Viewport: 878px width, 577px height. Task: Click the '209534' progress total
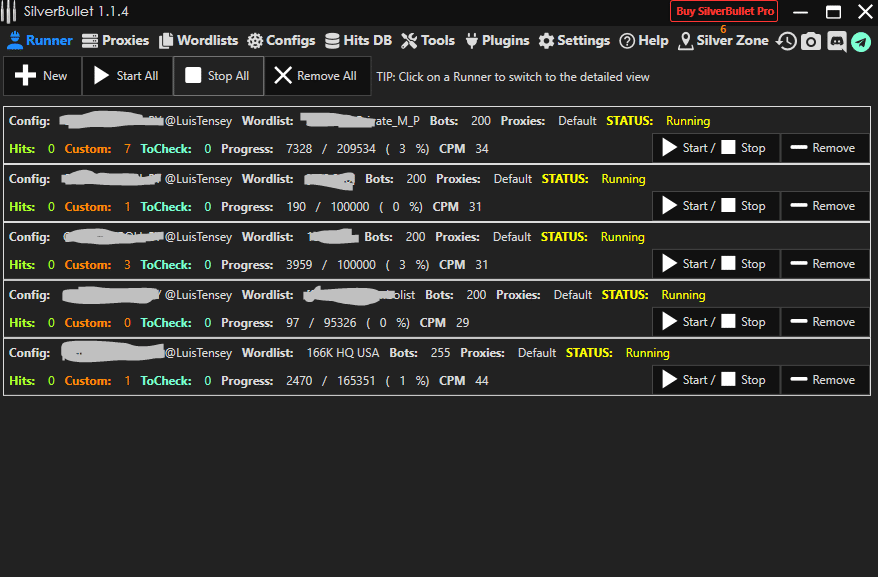click(x=356, y=149)
